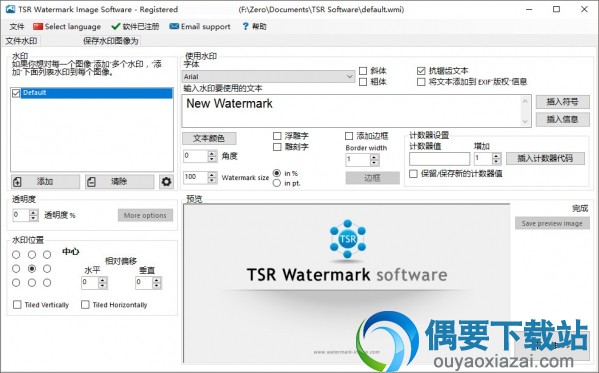Check the 保留/保存新的计数器值 checkbox
The width and height of the screenshot is (599, 373).
(413, 174)
